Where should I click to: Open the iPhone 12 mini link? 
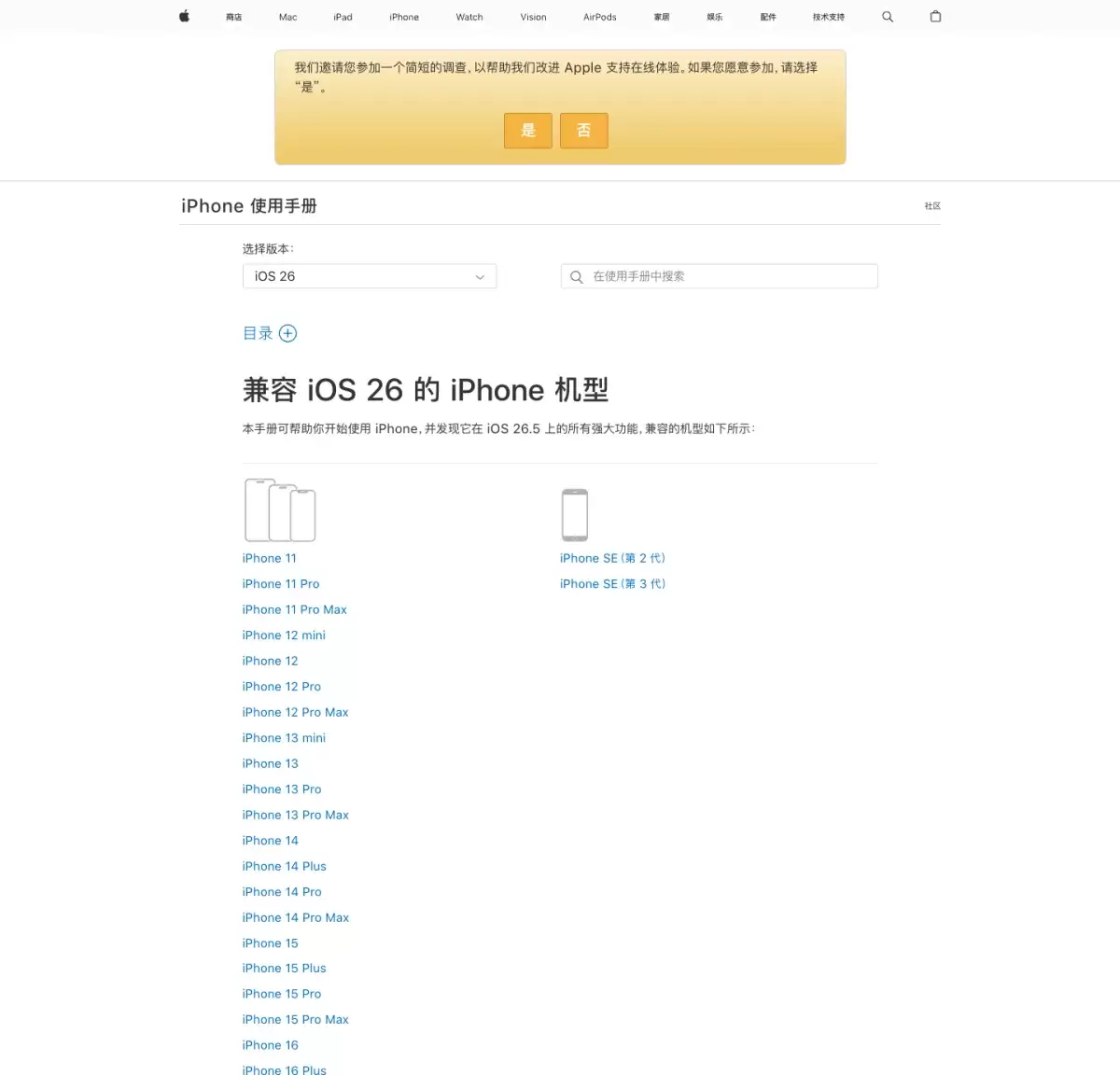[284, 635]
